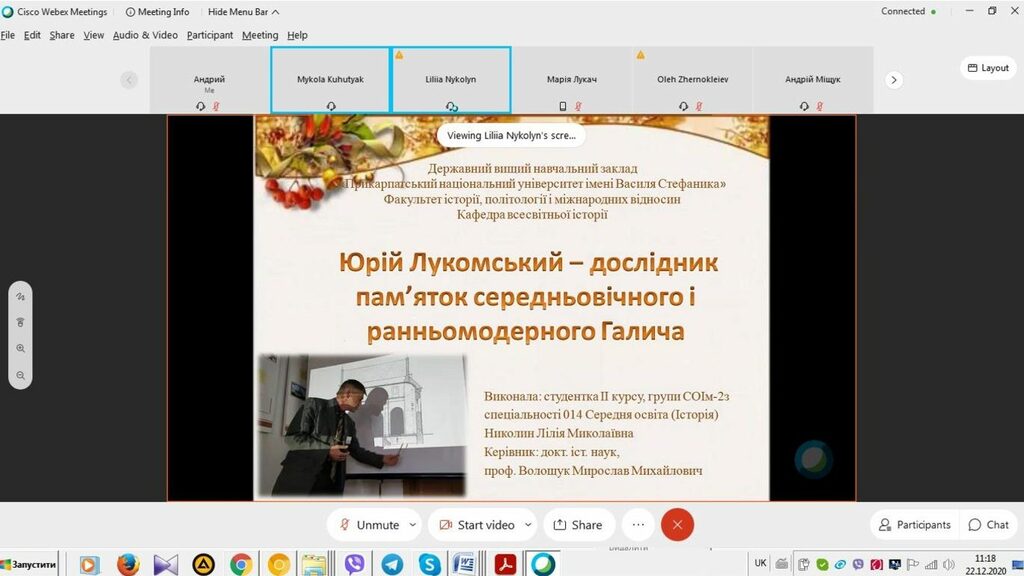Click the red leave meeting button
The height and width of the screenshot is (576, 1024).
[x=677, y=525]
